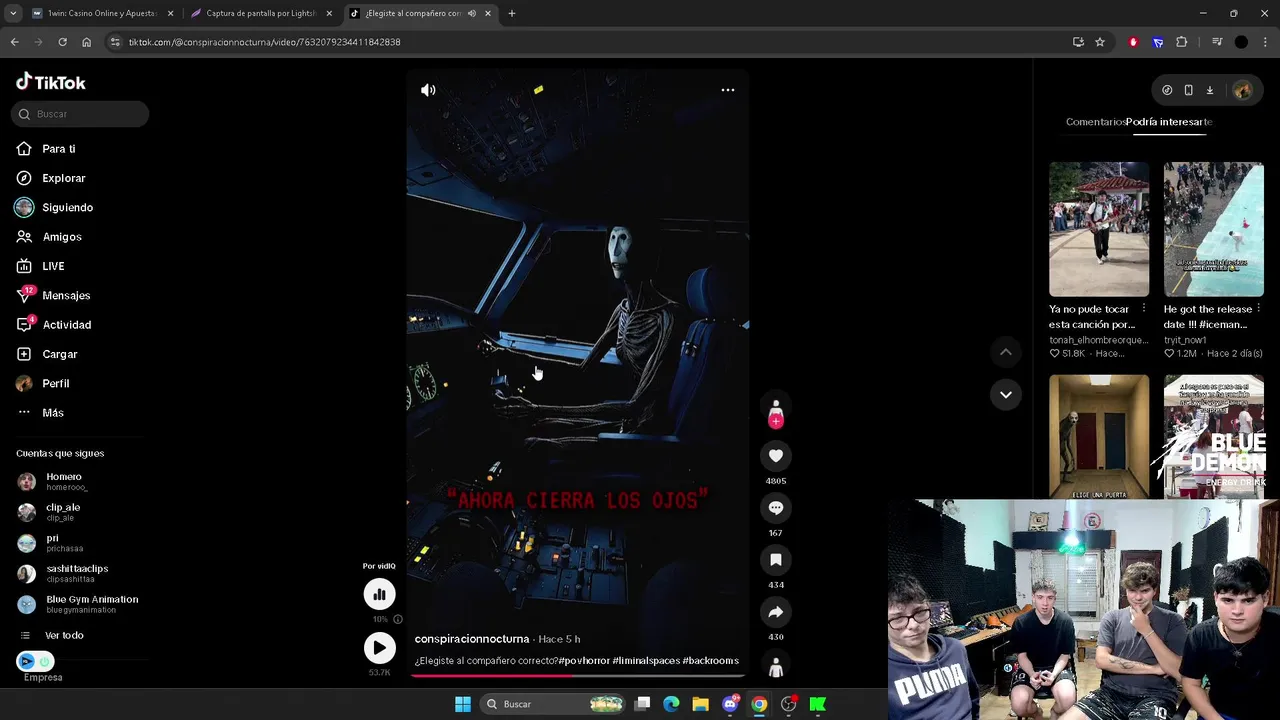Open the Windows Start menu
1280x720 pixels.
click(x=463, y=704)
